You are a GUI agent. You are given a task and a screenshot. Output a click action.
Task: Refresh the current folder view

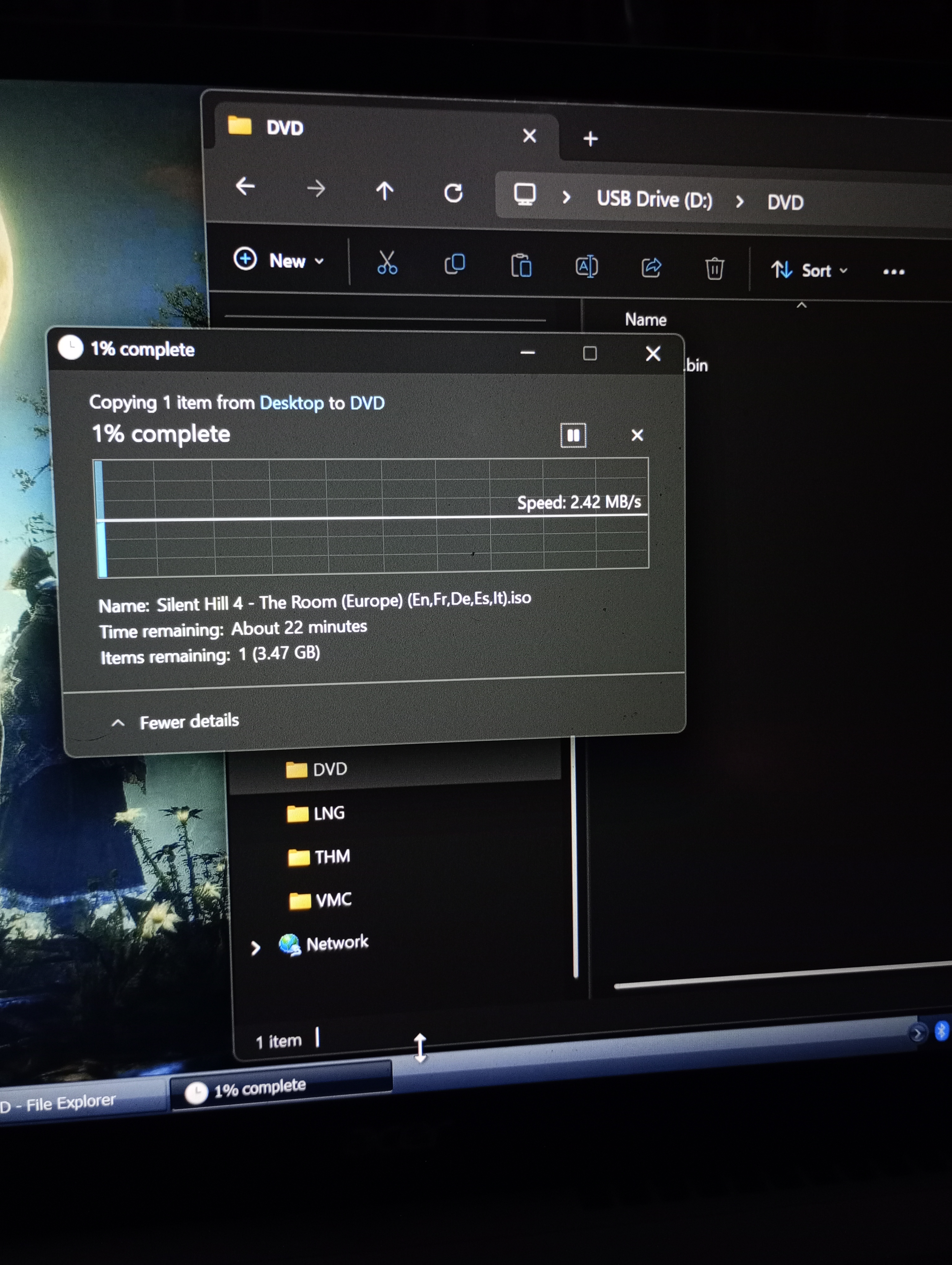[453, 193]
